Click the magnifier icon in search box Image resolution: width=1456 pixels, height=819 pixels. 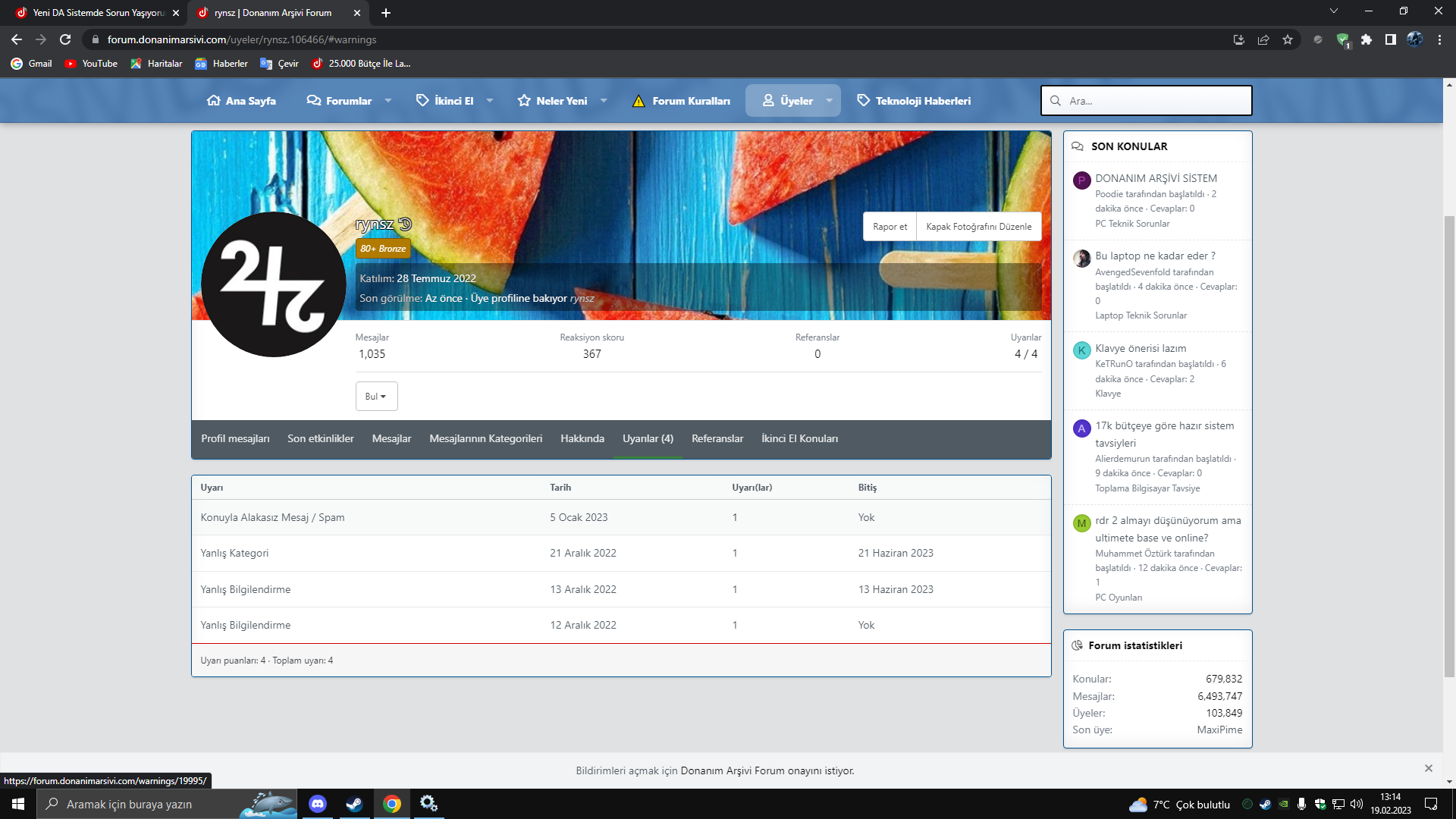tap(1055, 101)
